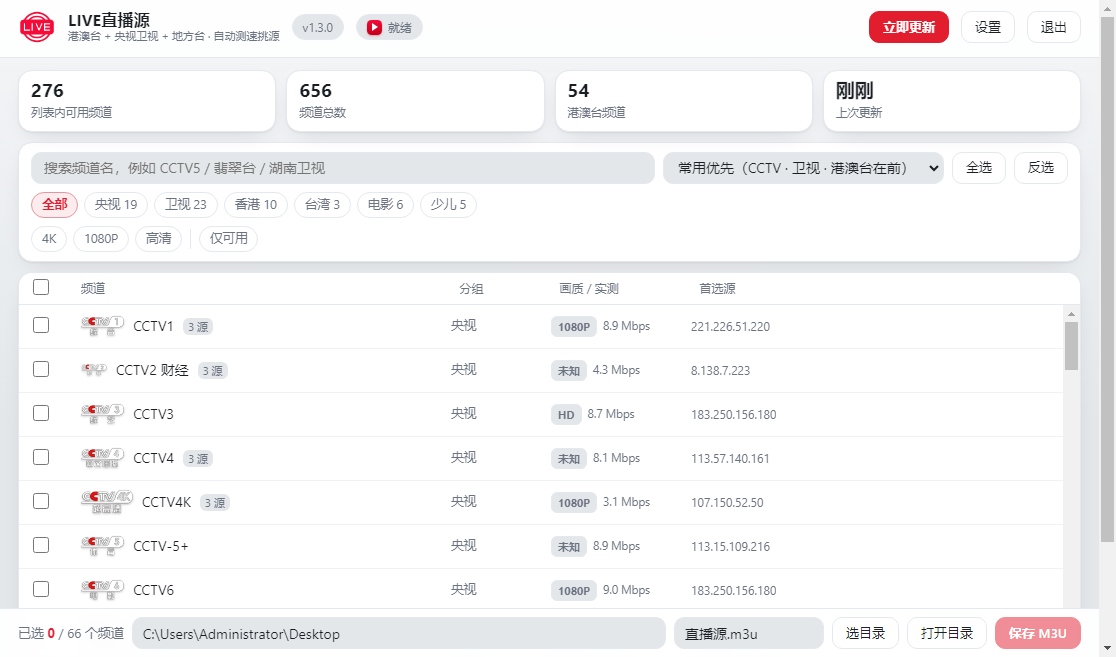Check the CCTV4 row checkbox
Viewport: 1116px width, 657px height.
(x=41, y=458)
